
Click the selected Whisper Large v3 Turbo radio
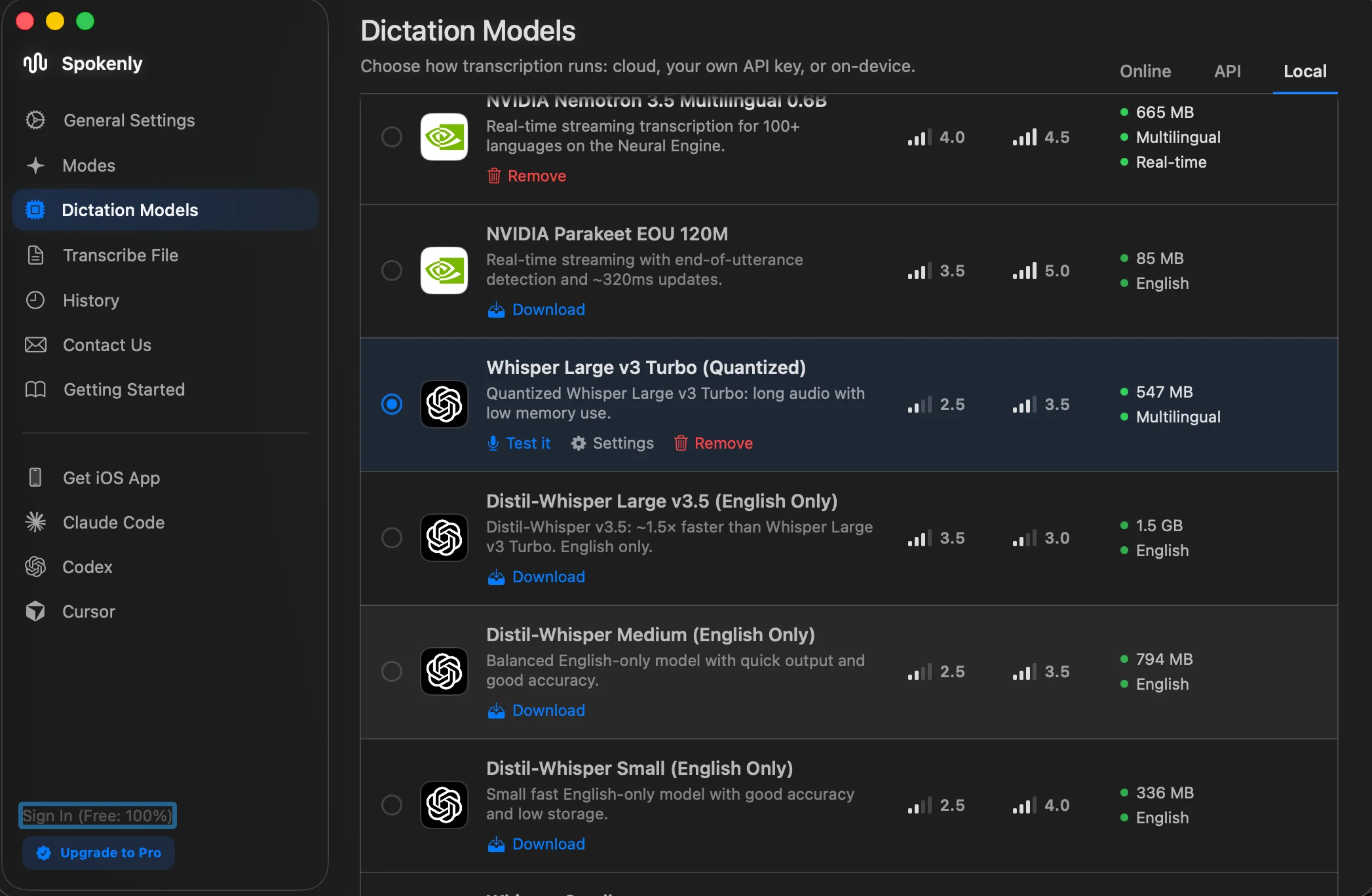coord(392,404)
